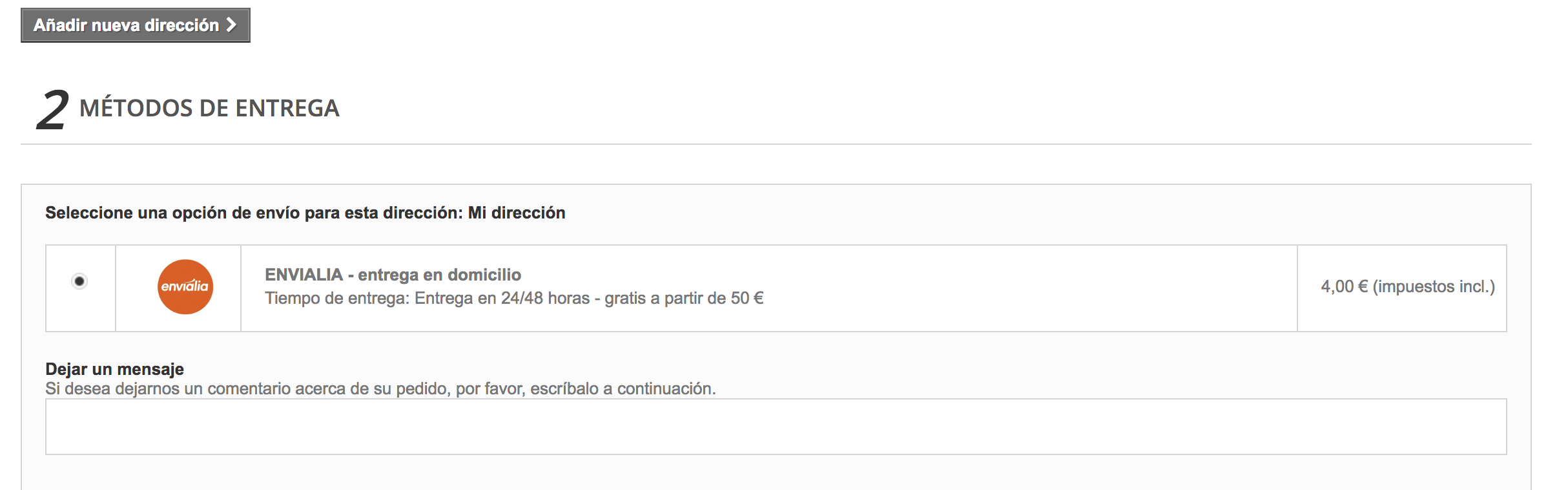Click the gratis a partir de 50 € text
Image resolution: width=1568 pixels, height=490 pixels.
(683, 299)
